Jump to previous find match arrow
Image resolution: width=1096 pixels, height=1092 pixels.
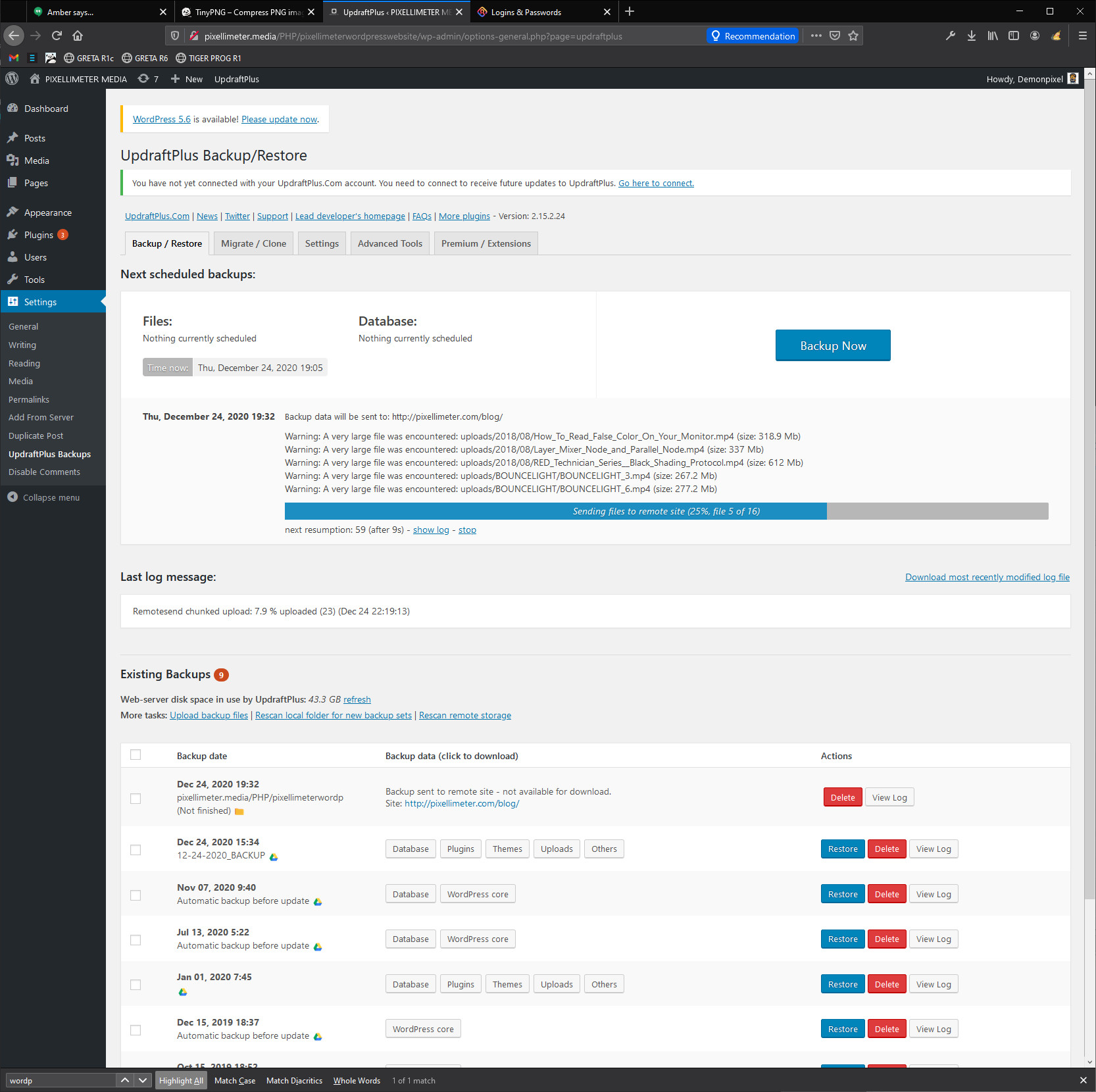tap(124, 1080)
